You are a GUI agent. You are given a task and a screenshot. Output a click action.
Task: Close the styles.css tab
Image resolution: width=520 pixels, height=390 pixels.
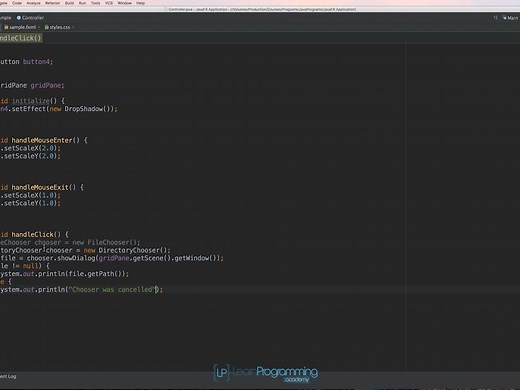click(73, 27)
